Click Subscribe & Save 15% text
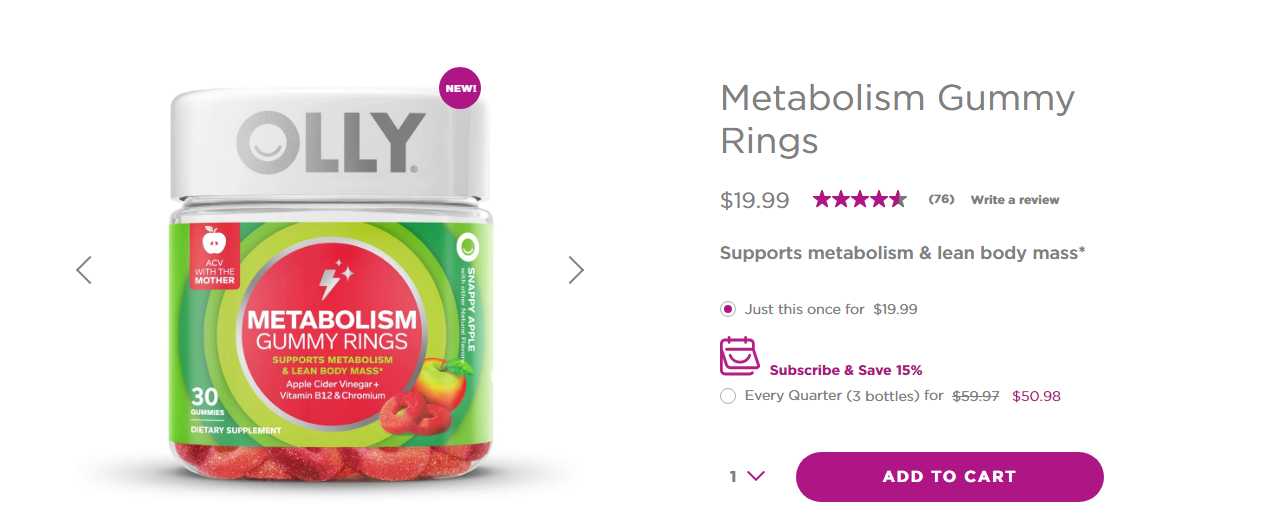The height and width of the screenshot is (526, 1266). pyautogui.click(x=846, y=370)
